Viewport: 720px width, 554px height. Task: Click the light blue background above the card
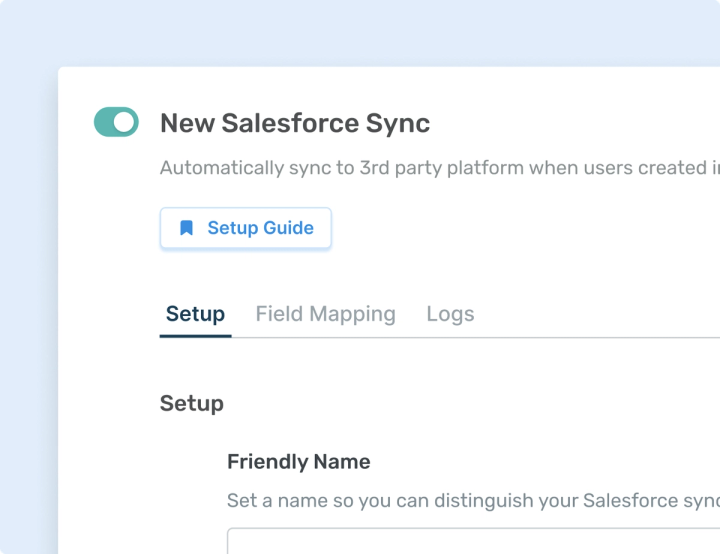(x=360, y=30)
